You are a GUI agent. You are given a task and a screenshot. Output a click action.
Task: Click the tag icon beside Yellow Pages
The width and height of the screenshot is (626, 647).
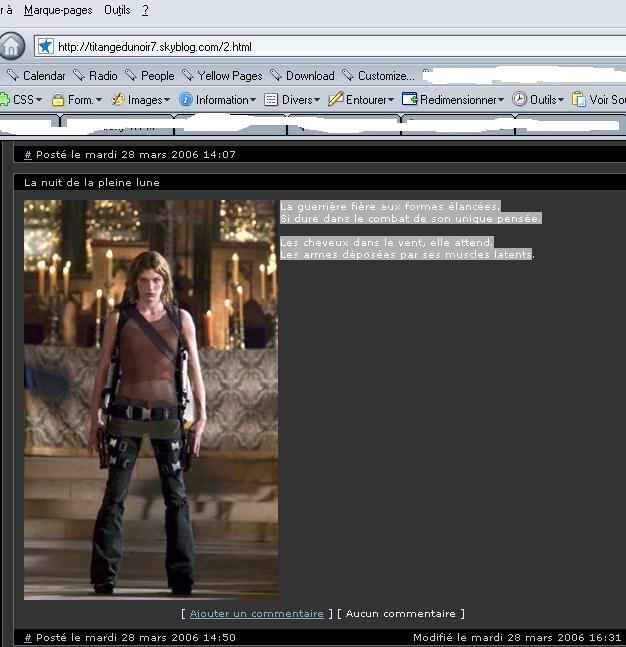188,75
